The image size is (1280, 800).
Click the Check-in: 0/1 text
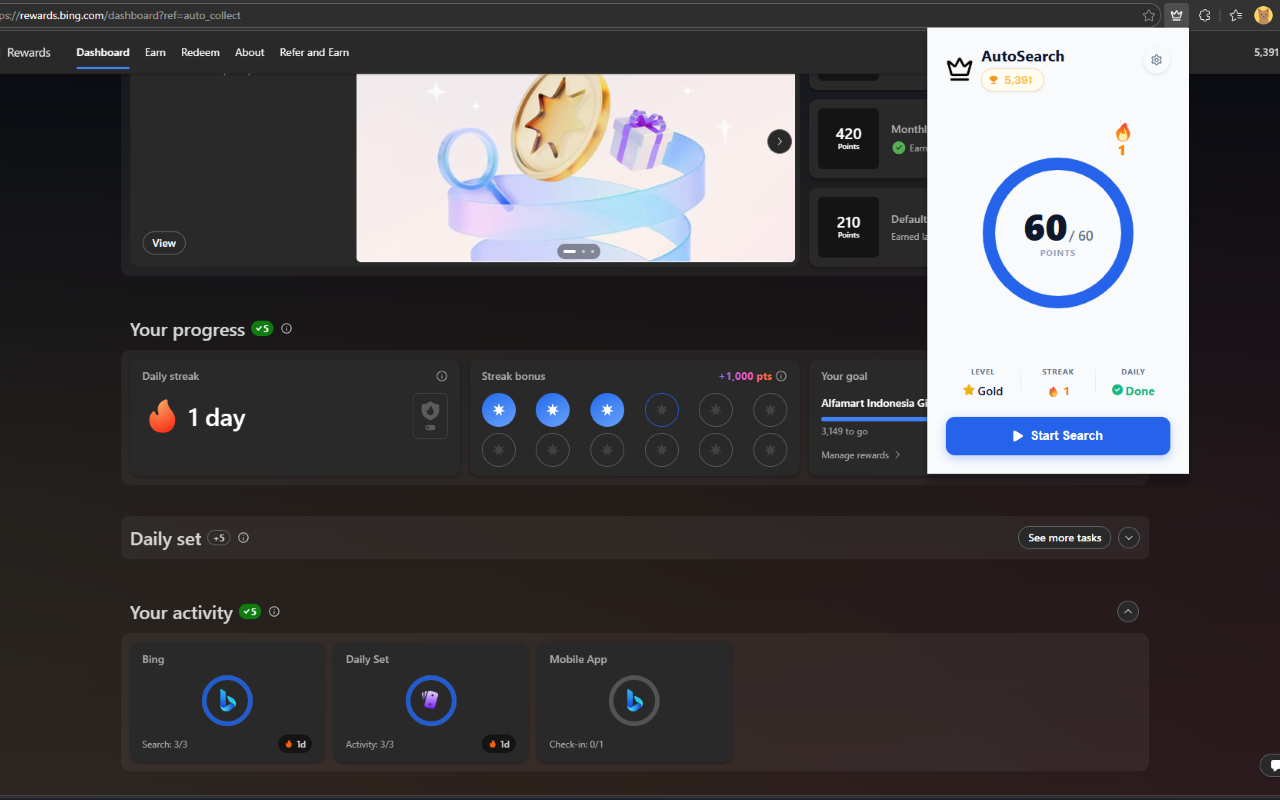pos(577,744)
